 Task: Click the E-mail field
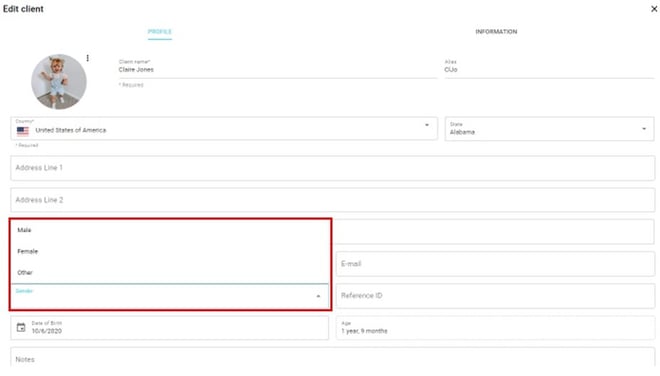pos(495,264)
